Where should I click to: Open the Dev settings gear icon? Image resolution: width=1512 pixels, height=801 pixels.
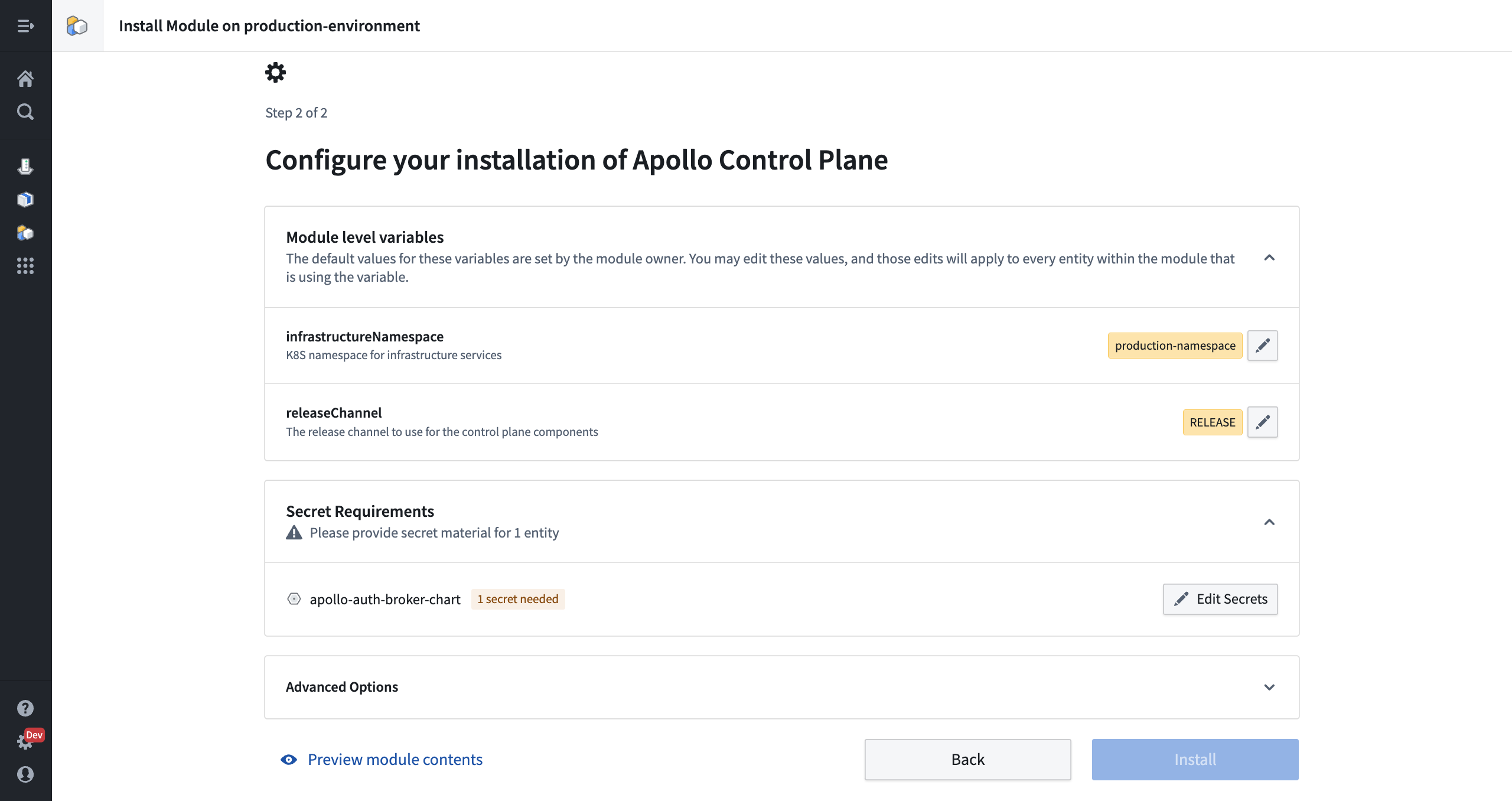[x=25, y=741]
